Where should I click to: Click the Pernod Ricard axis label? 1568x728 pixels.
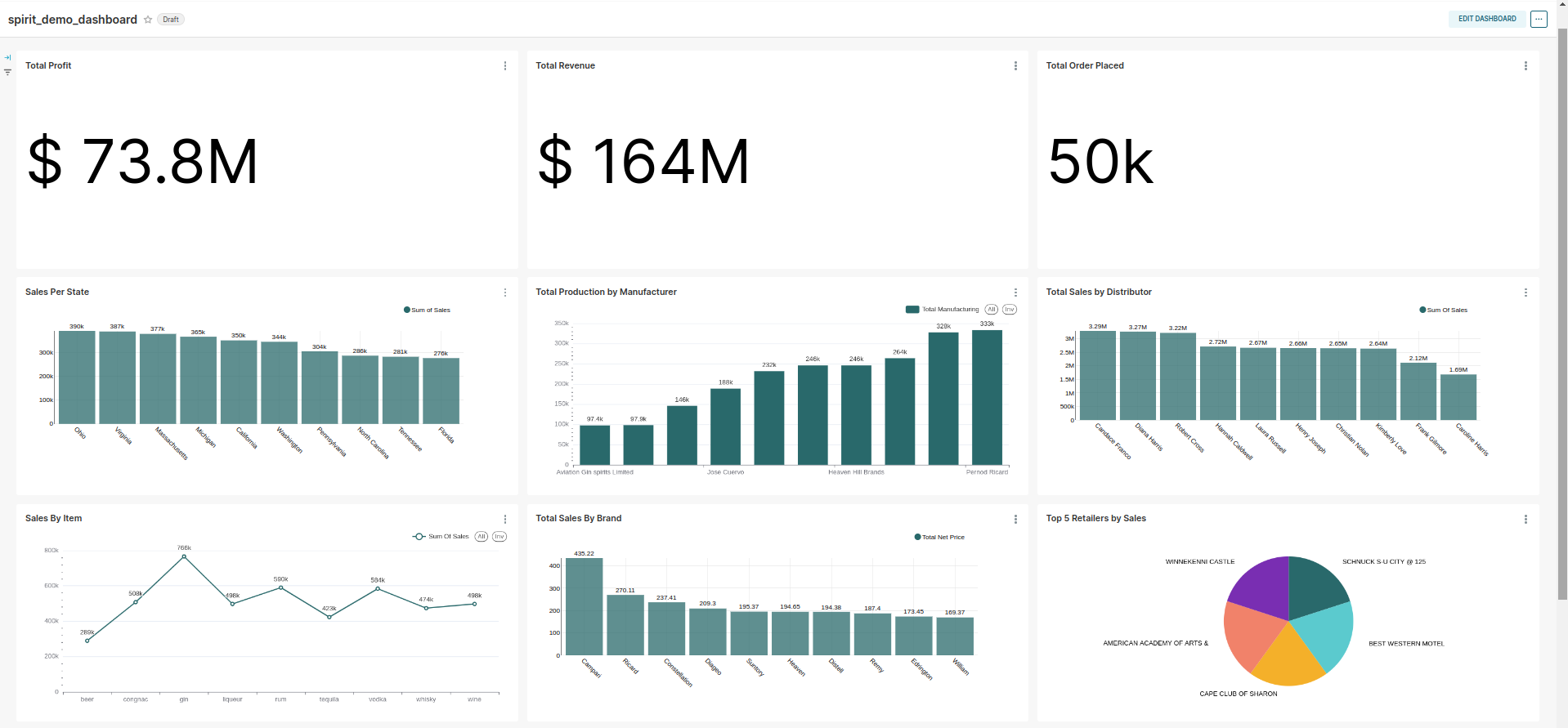point(987,472)
